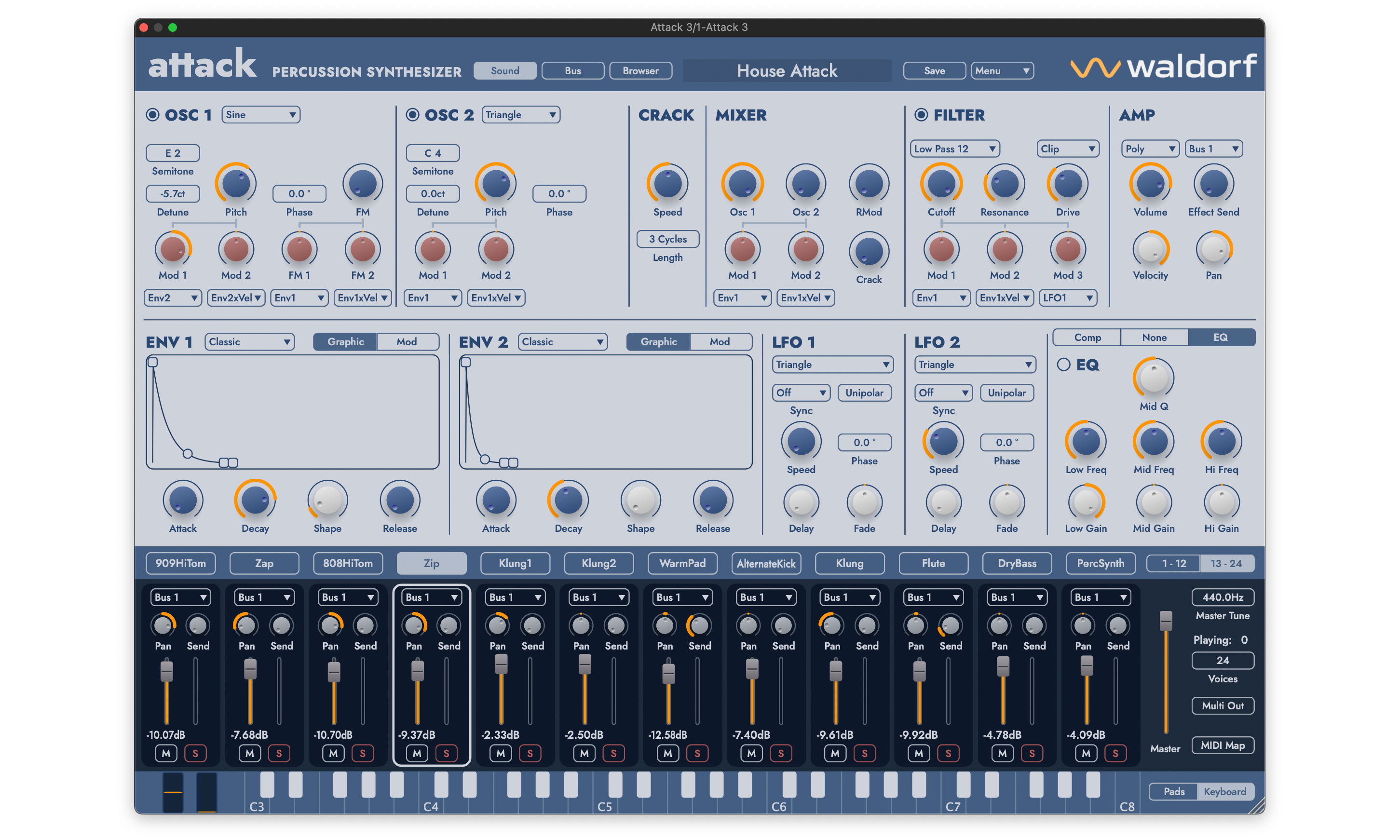Mute the 909HiTom channel
Screen dimensions: 1400x840
tap(166, 753)
